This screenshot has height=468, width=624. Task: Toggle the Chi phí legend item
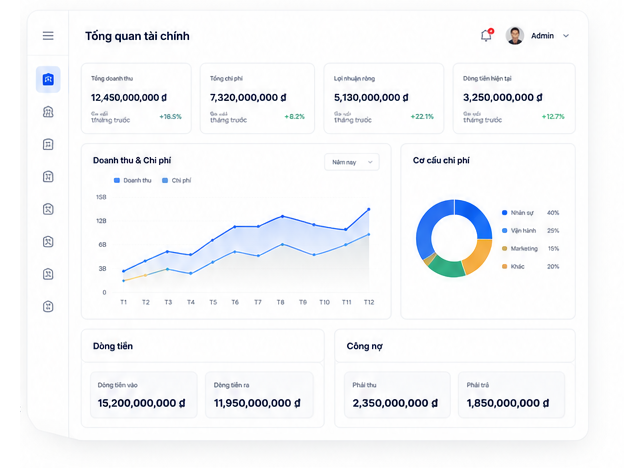(x=177, y=180)
